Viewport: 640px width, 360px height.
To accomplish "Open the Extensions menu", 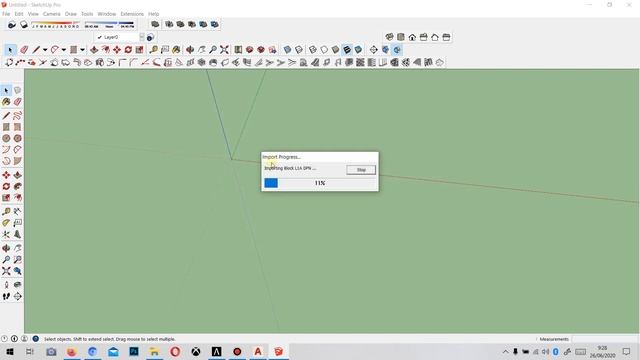I will [132, 14].
